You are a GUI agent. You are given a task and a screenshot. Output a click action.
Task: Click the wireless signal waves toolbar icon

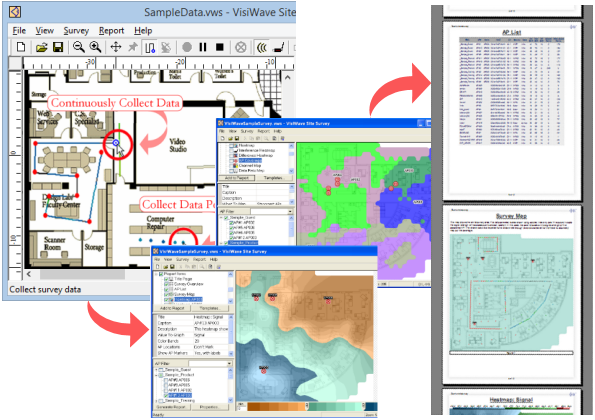(261, 47)
